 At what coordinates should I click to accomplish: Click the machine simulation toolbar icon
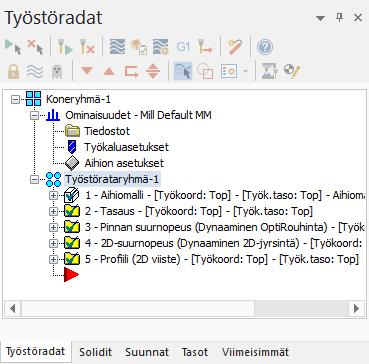(x=270, y=71)
